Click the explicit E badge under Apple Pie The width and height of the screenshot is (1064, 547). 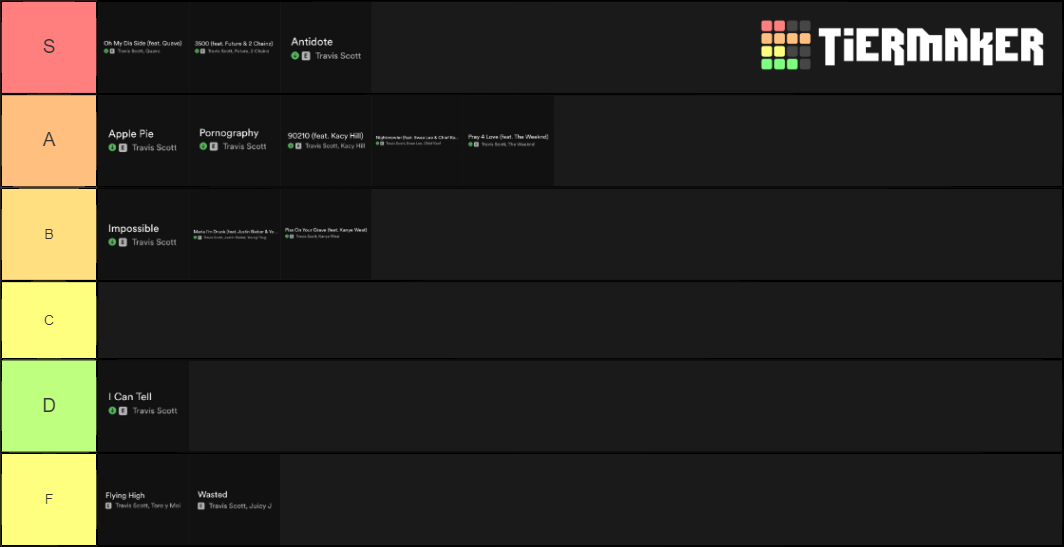123,147
